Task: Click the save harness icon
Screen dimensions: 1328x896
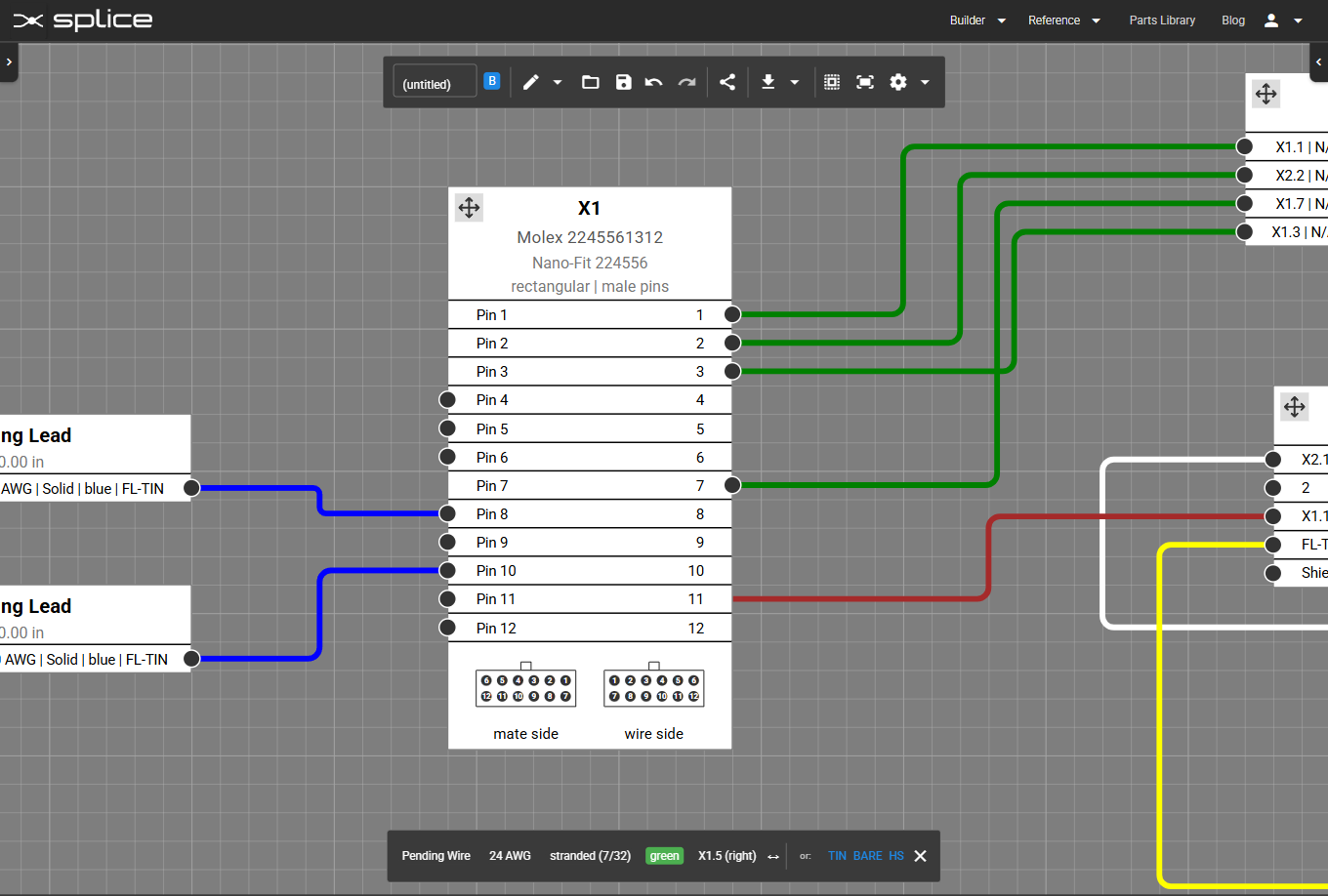Action: [624, 82]
